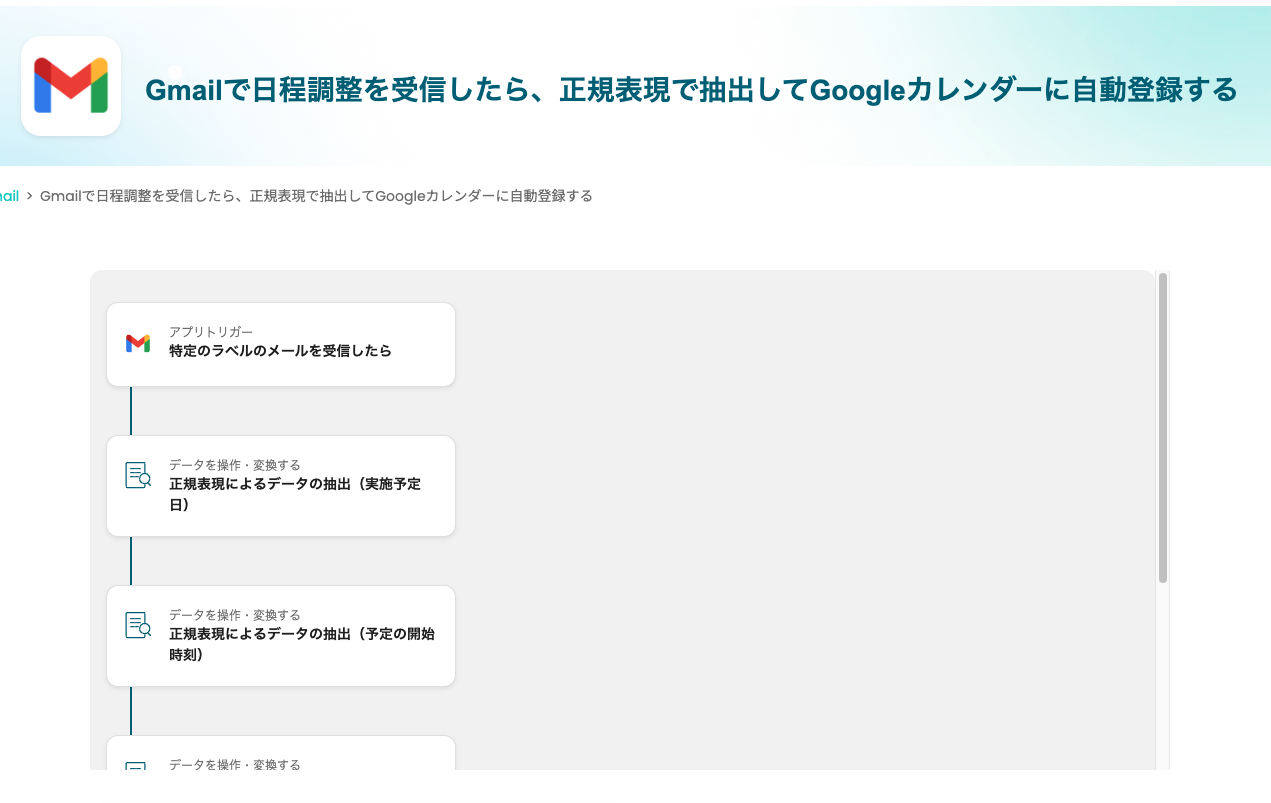
Task: Click the scrollbar track below the thumb
Action: click(1163, 680)
